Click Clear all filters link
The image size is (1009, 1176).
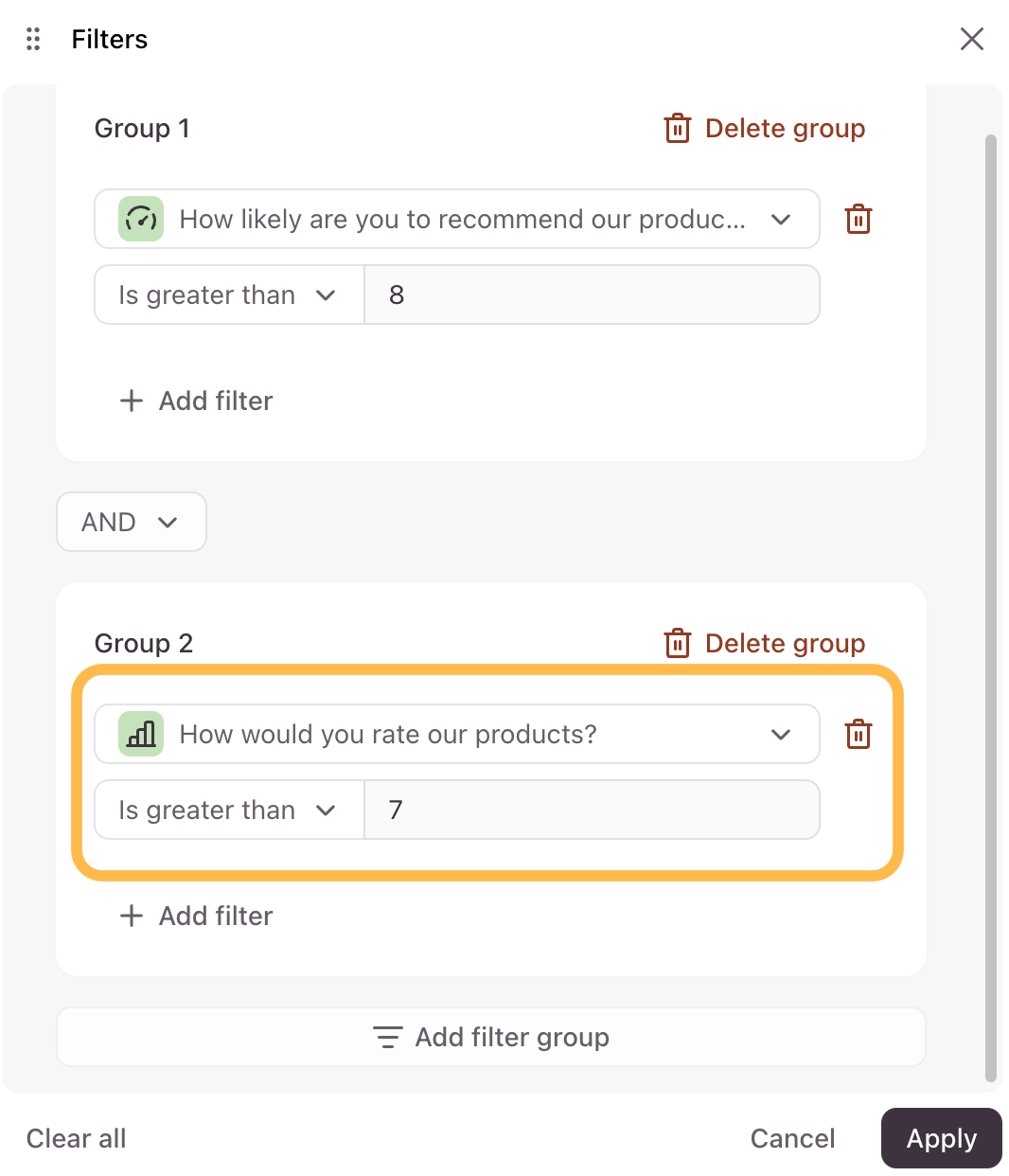click(x=77, y=1138)
